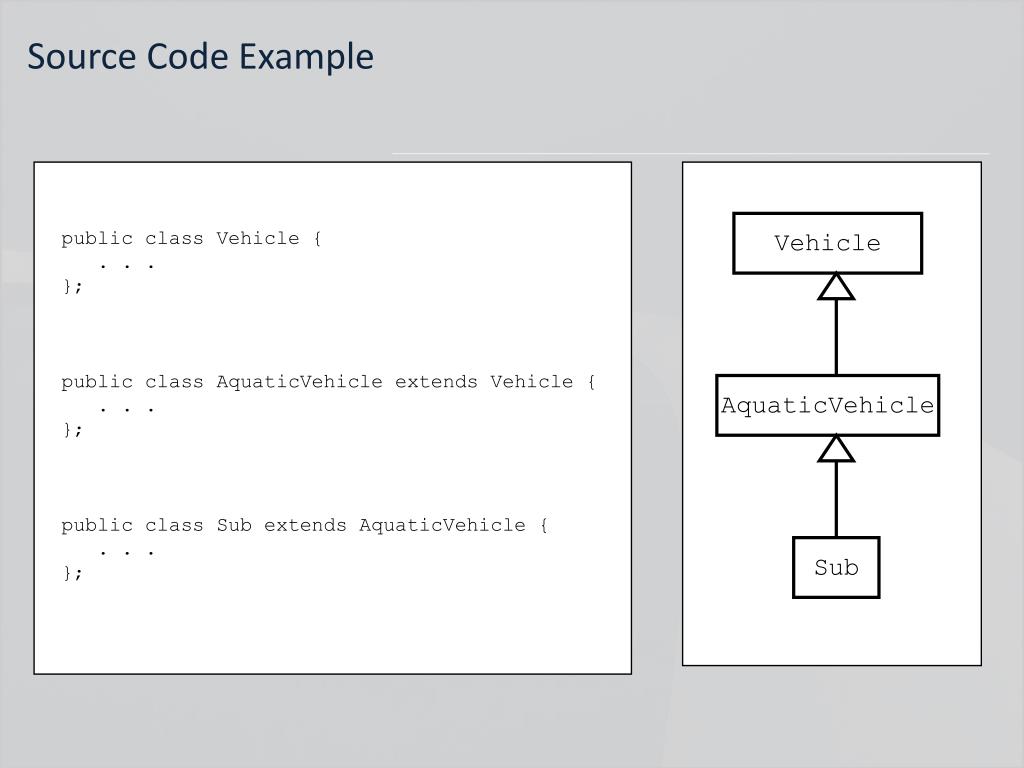This screenshot has width=1024, height=768.
Task: Click 'public class AquaticVehicle extends Vehicle {' line
Action: click(328, 381)
